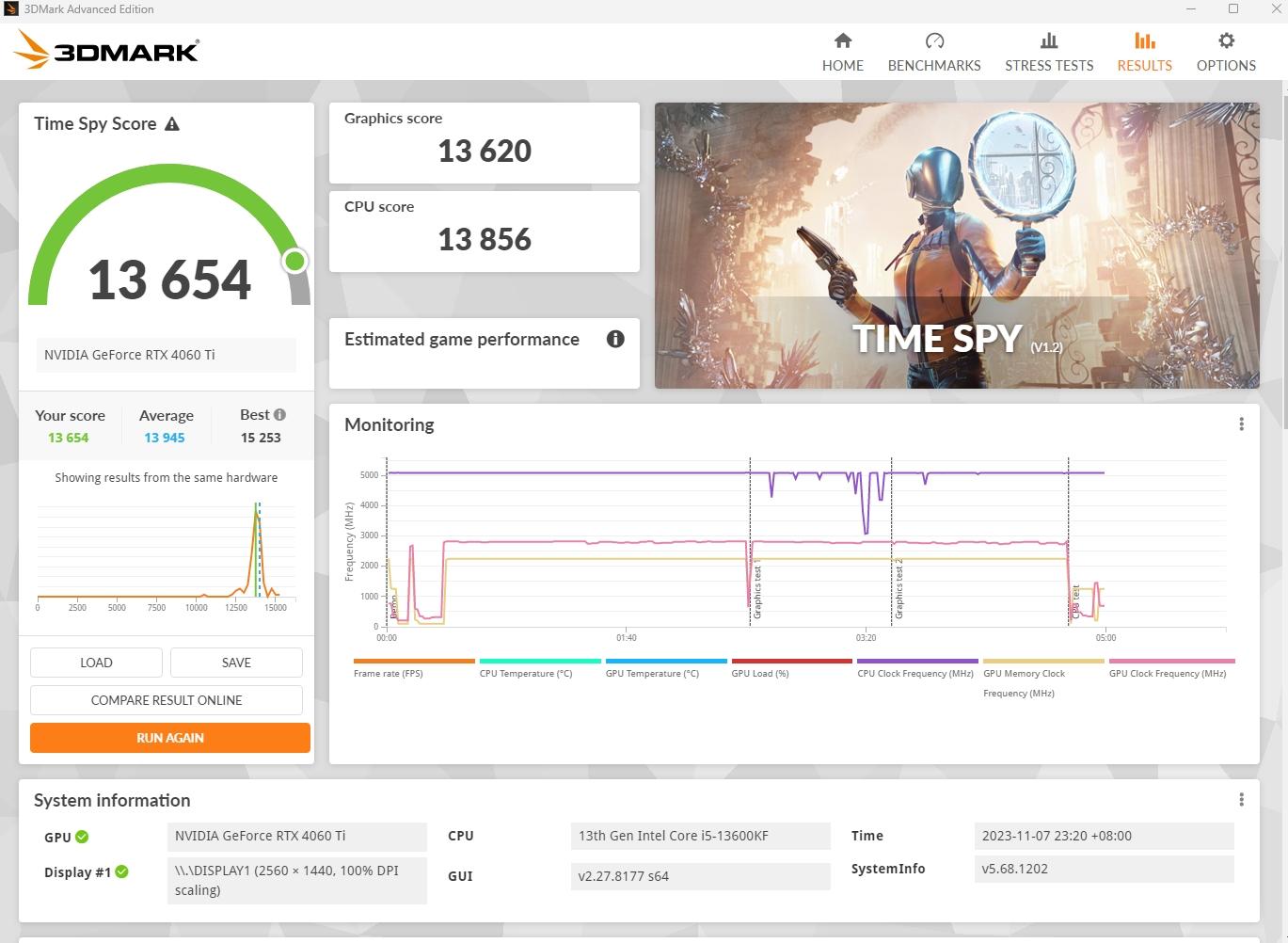Toggle Frame rate (FPS) legend item
This screenshot has width=1288, height=943.
[414, 668]
